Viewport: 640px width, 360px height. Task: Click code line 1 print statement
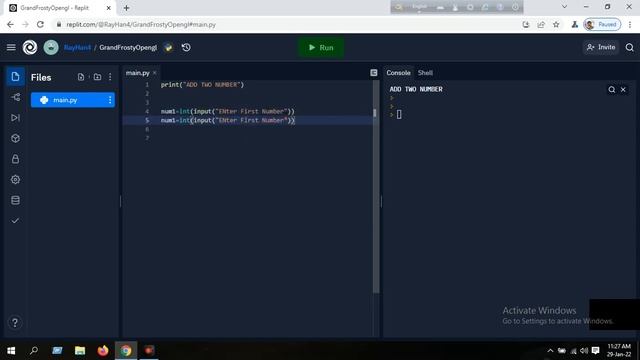(x=202, y=84)
